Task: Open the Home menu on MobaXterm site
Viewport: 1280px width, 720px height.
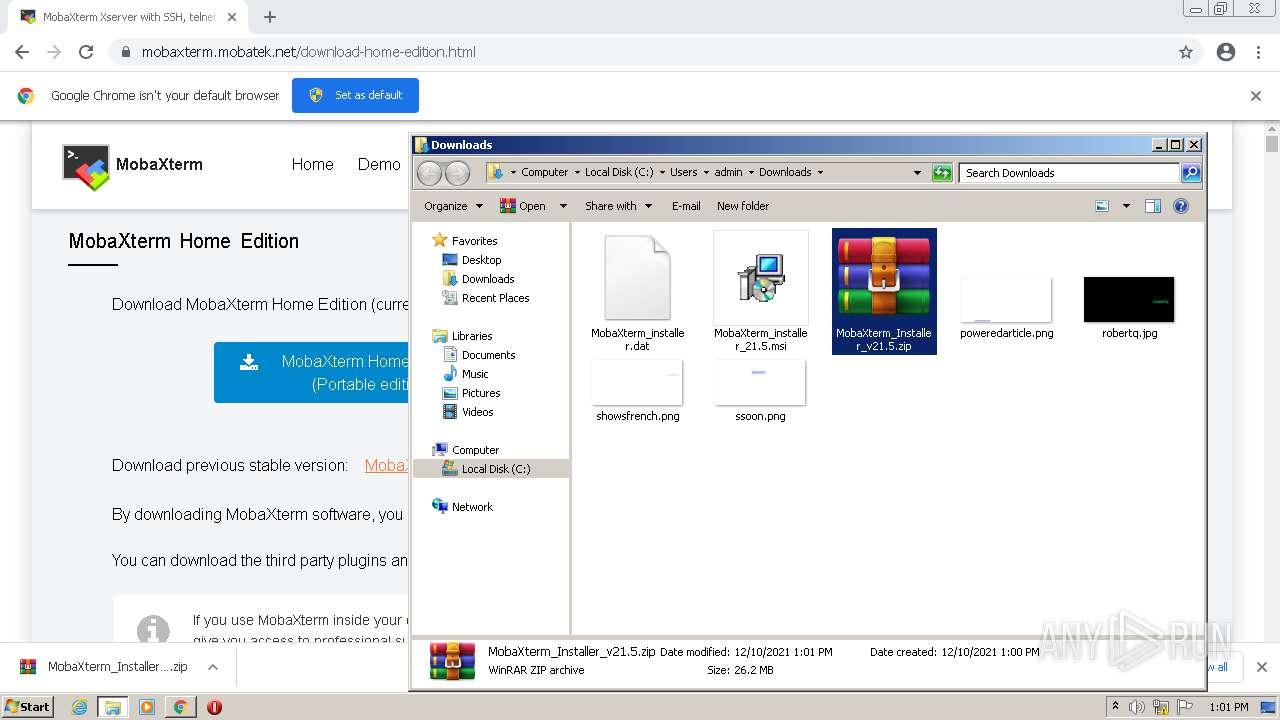Action: click(x=312, y=164)
